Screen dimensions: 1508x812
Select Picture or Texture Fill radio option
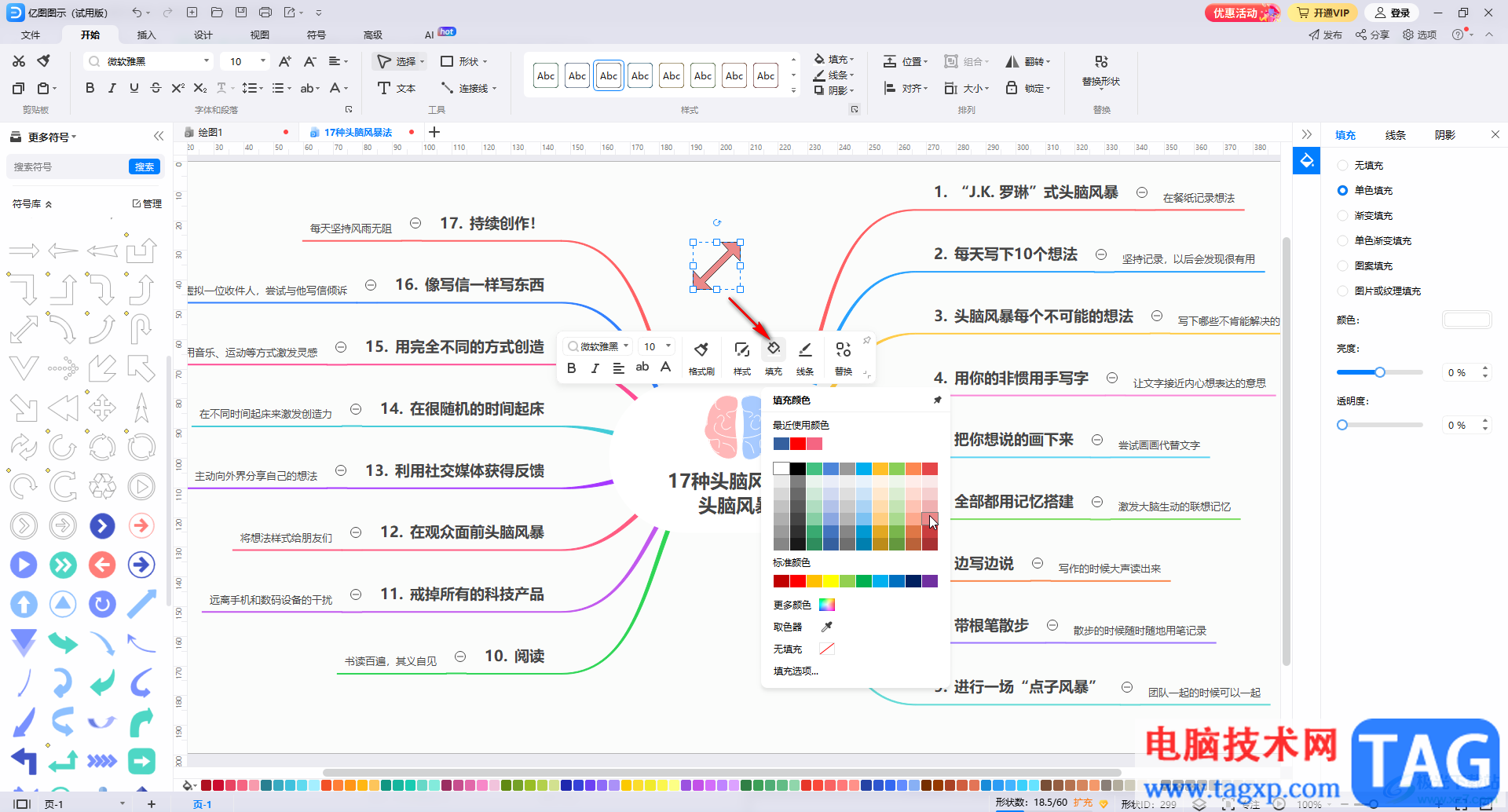pos(1342,291)
